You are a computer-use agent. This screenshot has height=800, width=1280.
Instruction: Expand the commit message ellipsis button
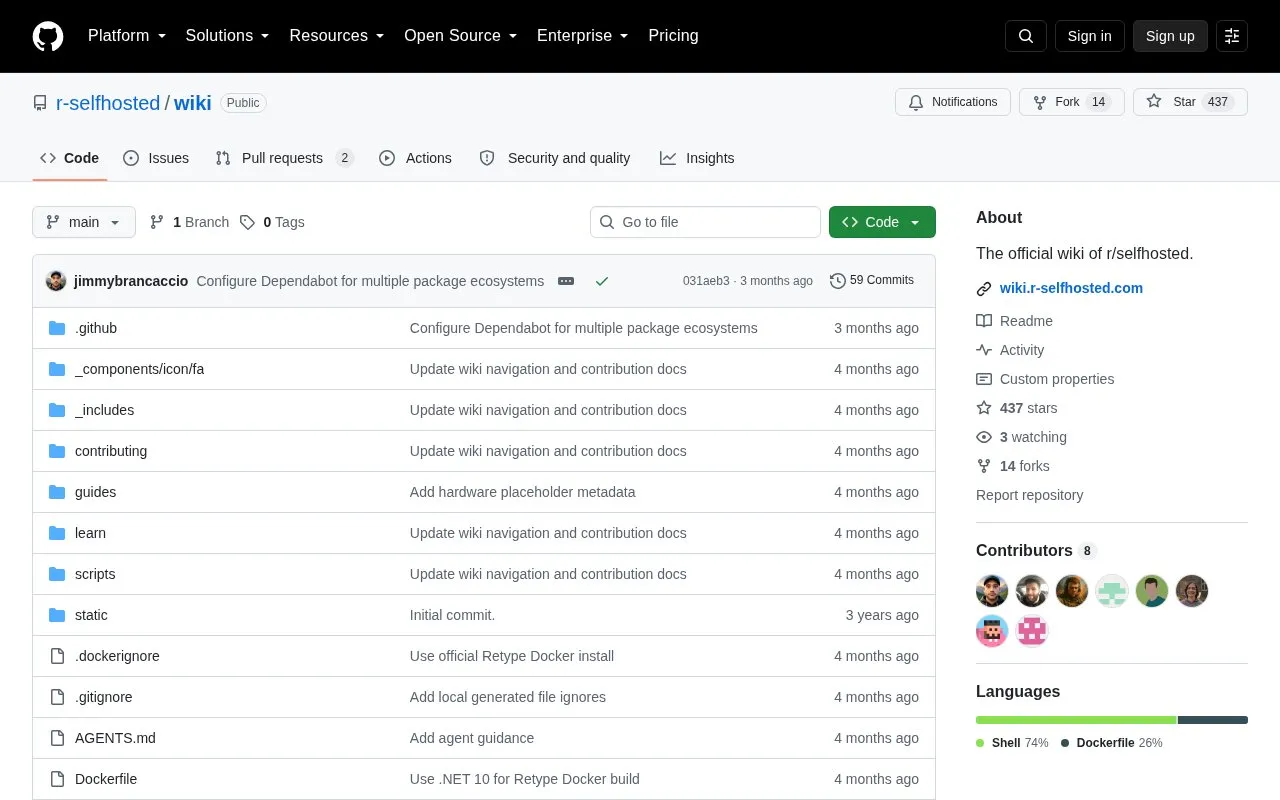pyautogui.click(x=566, y=281)
